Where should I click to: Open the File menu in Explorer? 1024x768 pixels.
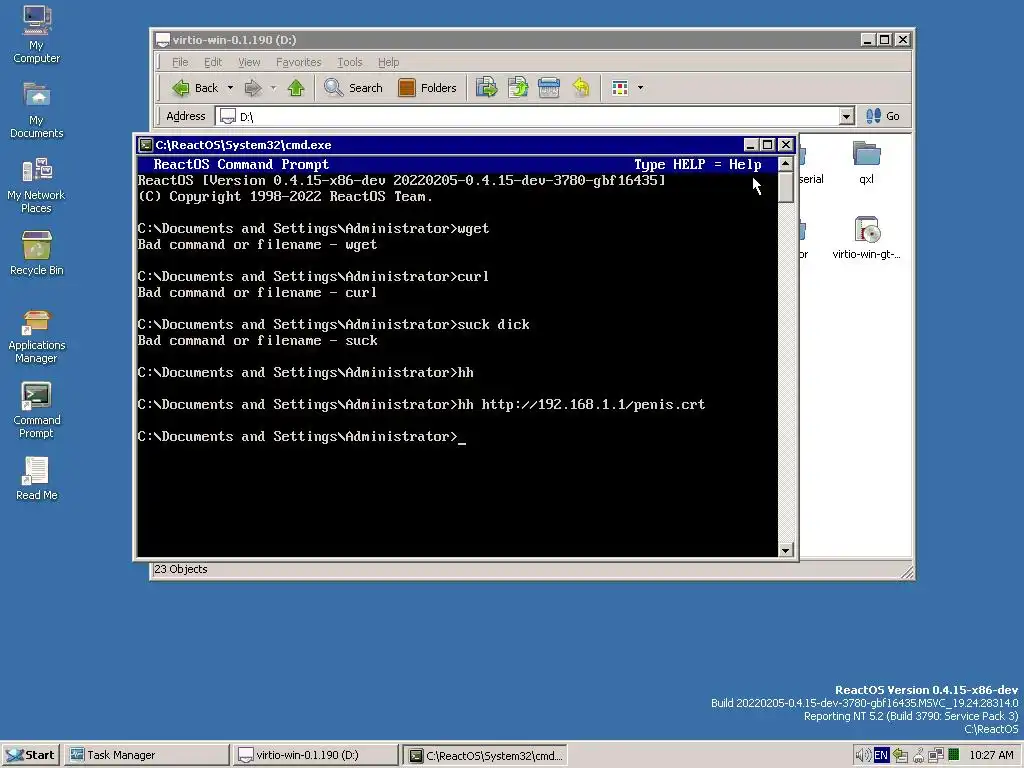pos(180,62)
